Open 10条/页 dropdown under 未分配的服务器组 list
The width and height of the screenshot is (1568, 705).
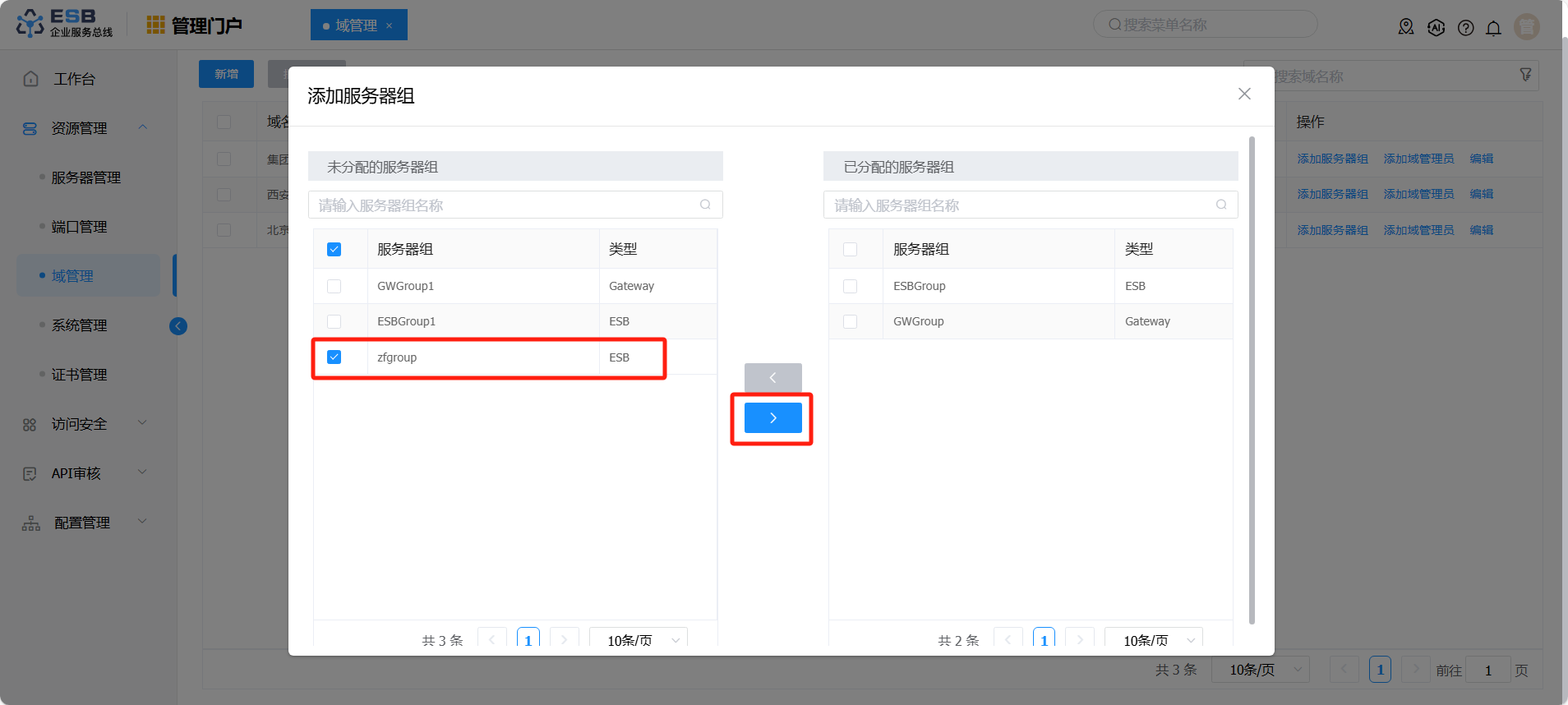639,639
